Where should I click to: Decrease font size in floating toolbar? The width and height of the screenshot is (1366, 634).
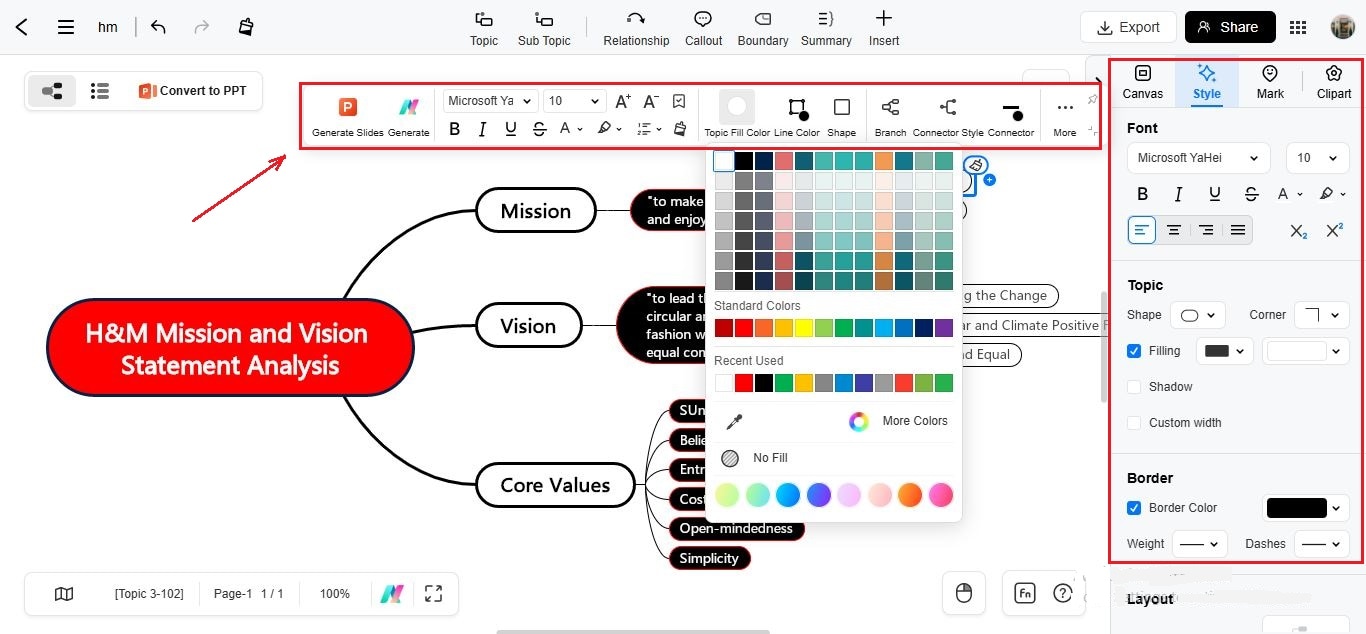click(650, 101)
